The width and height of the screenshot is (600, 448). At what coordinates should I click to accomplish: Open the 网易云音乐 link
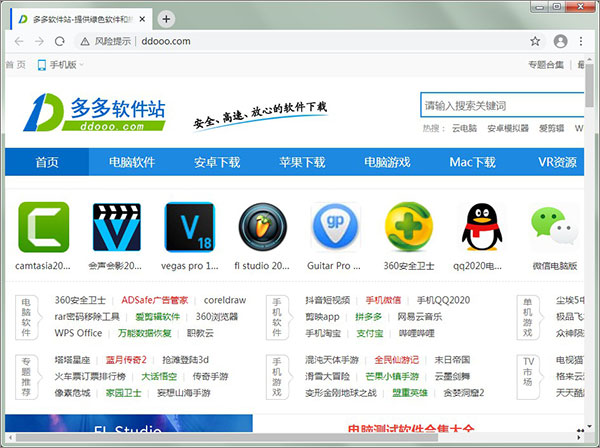tap(419, 316)
